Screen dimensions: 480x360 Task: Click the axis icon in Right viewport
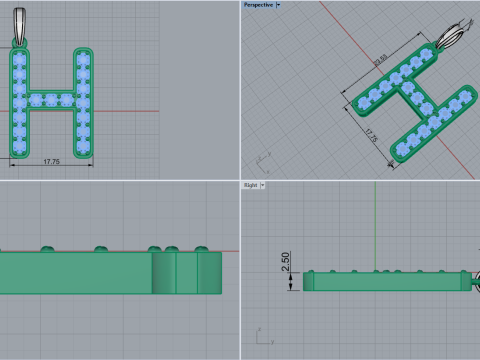[265, 336]
